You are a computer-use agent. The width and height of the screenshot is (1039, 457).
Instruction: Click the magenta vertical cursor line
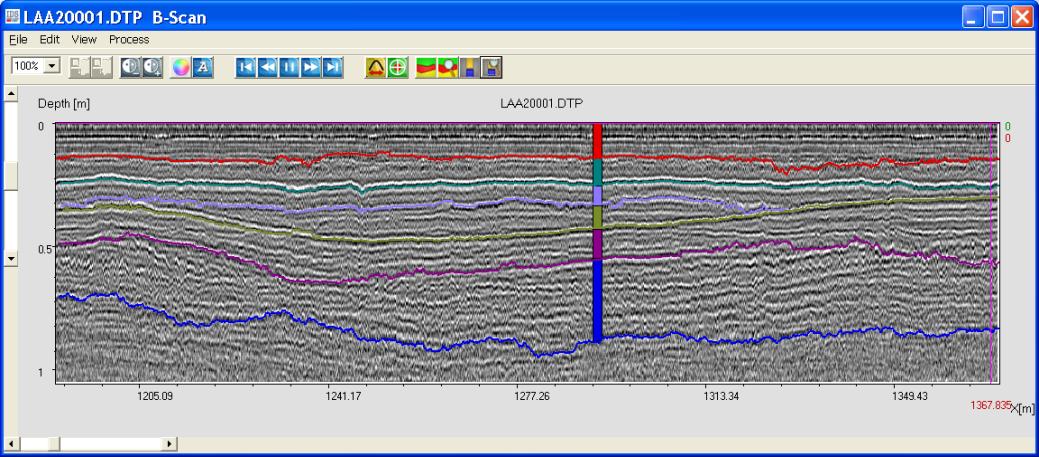tap(991, 252)
